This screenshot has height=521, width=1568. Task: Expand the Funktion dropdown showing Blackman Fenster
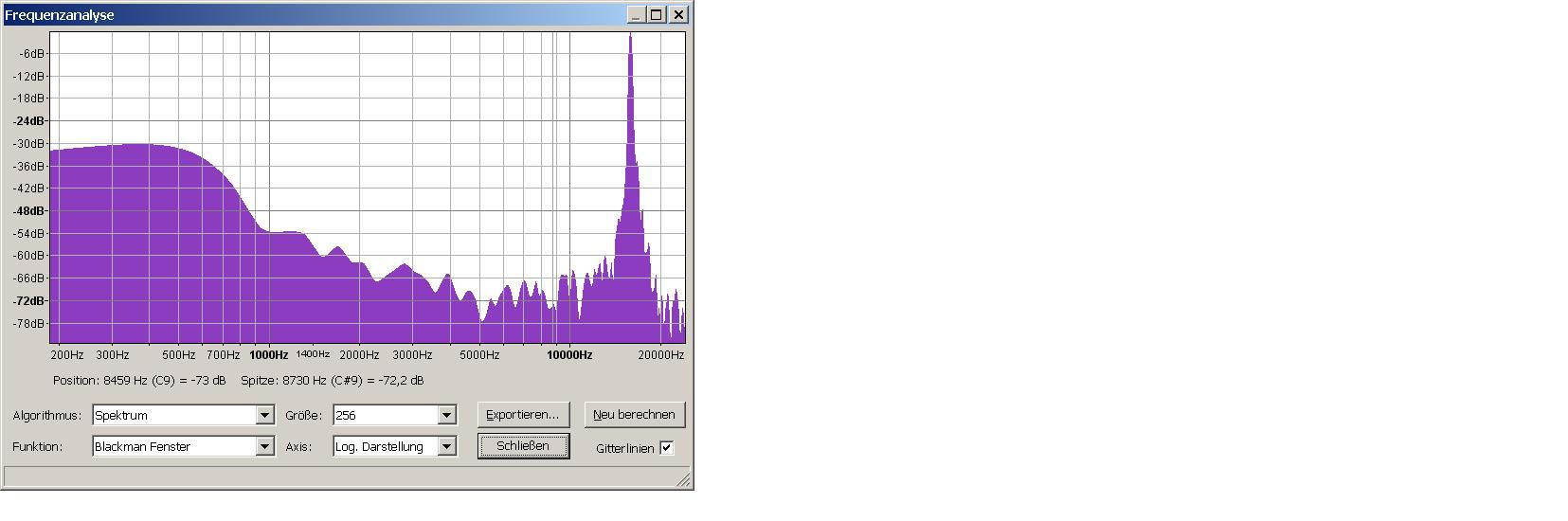point(265,446)
